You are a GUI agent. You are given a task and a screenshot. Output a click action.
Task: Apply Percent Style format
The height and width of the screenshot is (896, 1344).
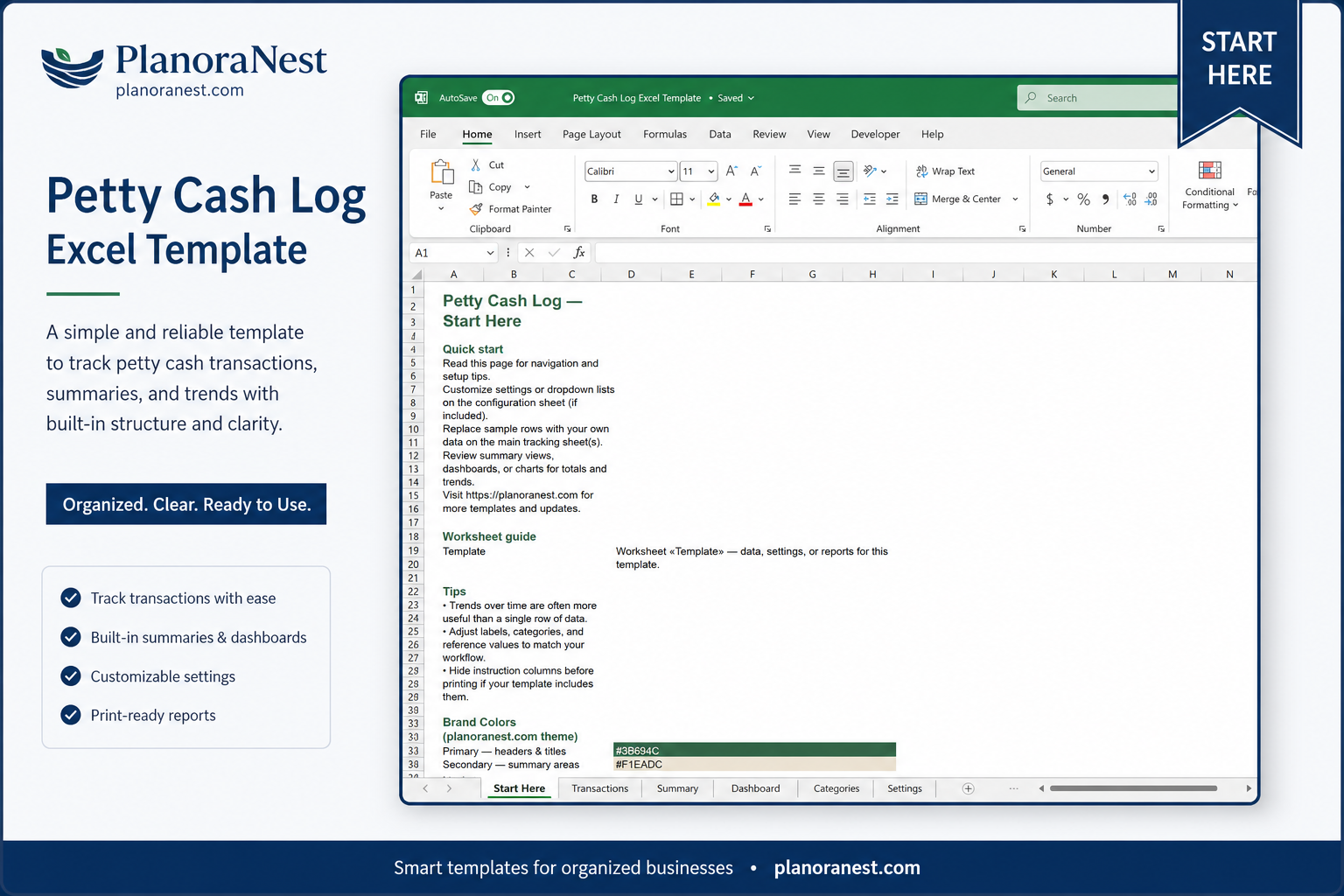(1084, 199)
